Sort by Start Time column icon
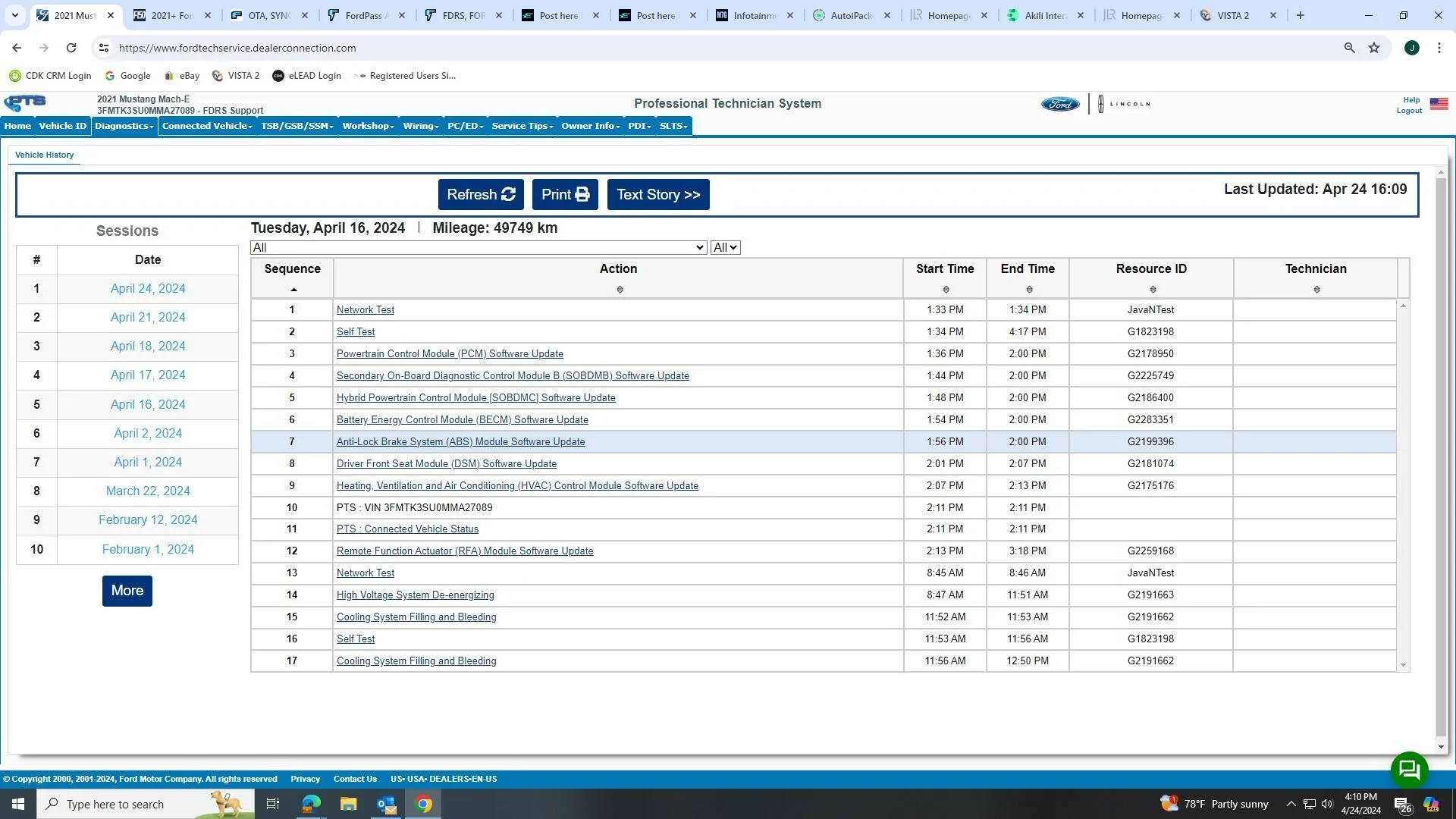The width and height of the screenshot is (1456, 819). [x=946, y=290]
